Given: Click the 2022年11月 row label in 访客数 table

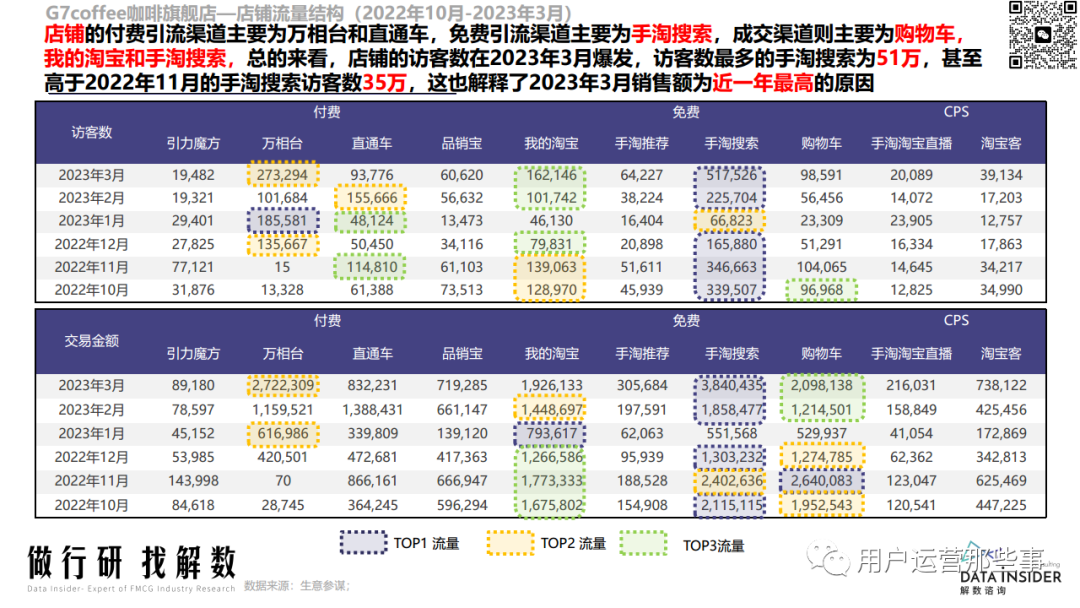Looking at the screenshot, I should click(x=92, y=267).
